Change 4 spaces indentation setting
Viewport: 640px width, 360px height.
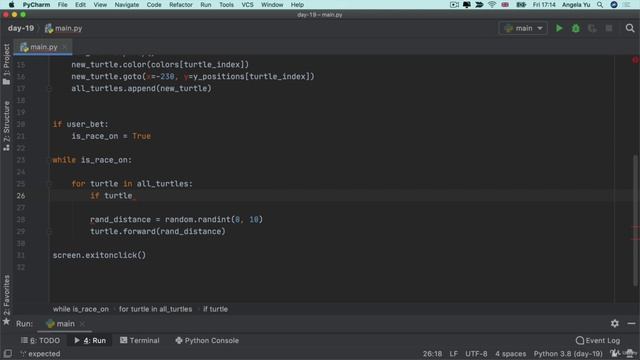coord(510,353)
